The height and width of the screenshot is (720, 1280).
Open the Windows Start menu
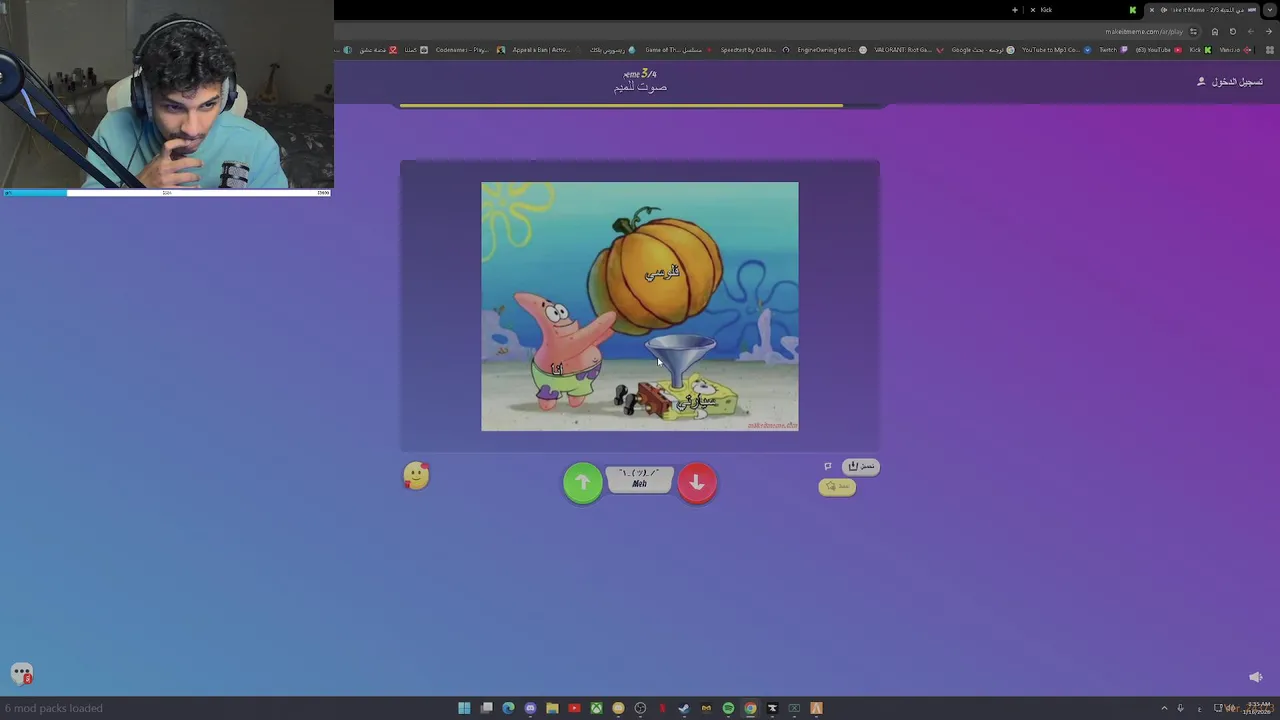click(x=464, y=708)
